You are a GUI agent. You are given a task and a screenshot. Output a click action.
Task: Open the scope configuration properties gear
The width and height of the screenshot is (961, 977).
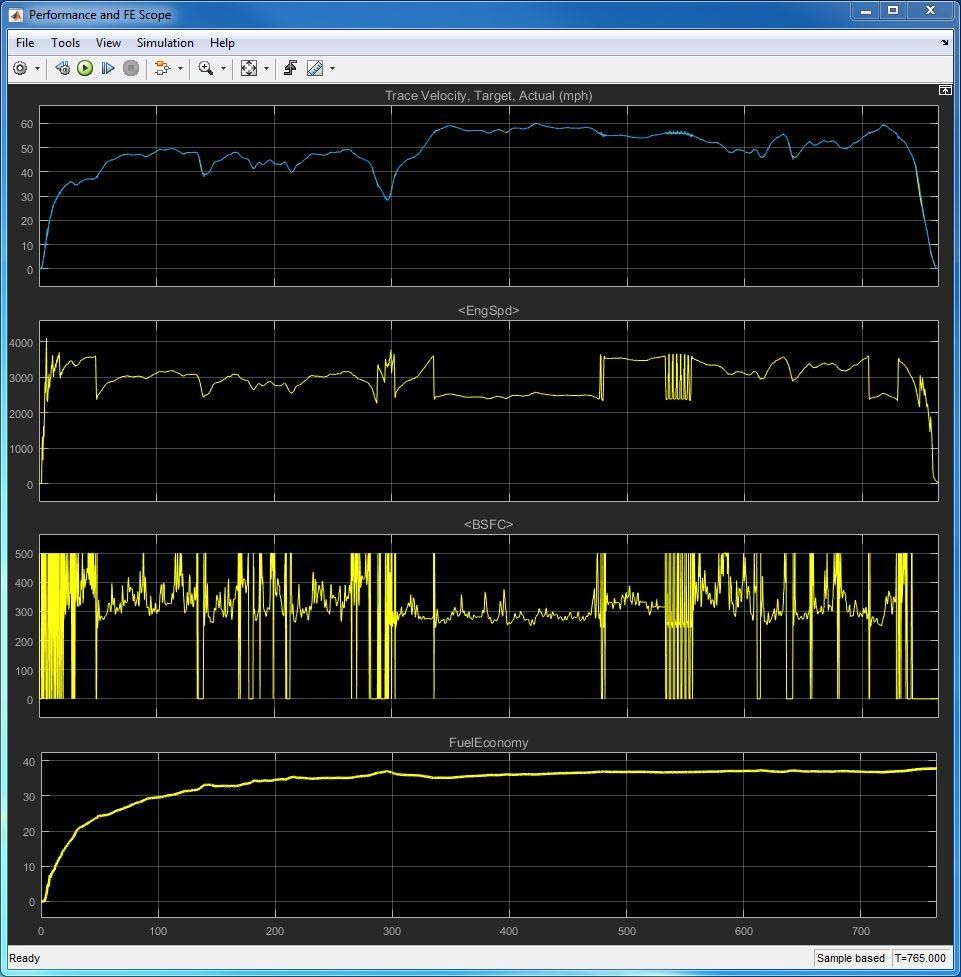pyautogui.click(x=18, y=68)
